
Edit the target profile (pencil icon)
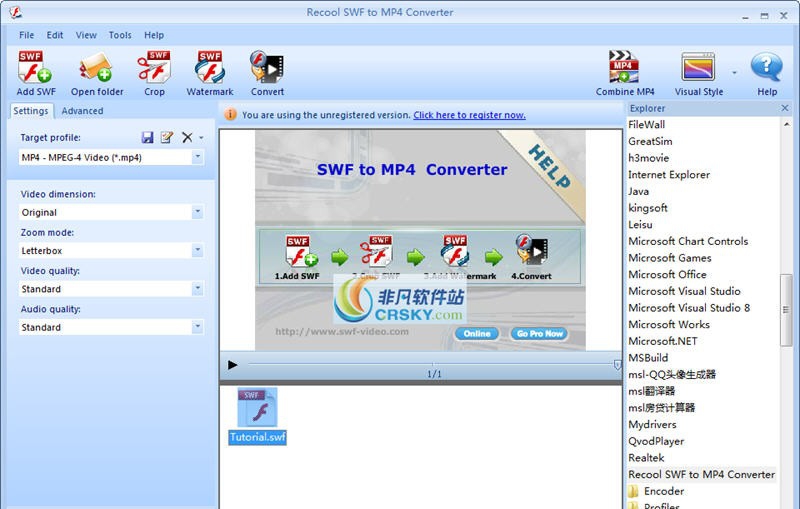coord(167,137)
